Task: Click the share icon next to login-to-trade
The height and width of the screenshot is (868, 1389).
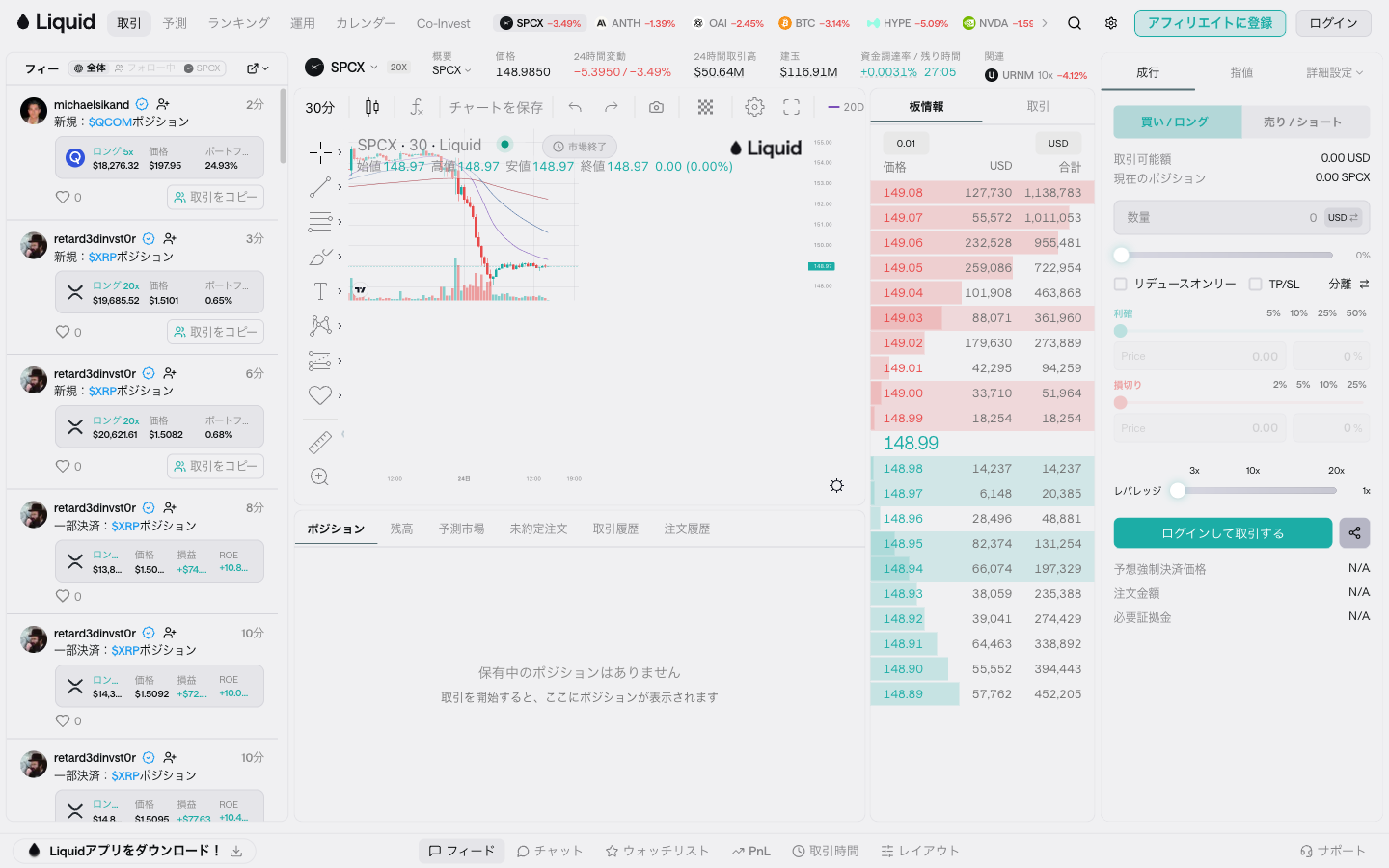Action: pyautogui.click(x=1354, y=532)
